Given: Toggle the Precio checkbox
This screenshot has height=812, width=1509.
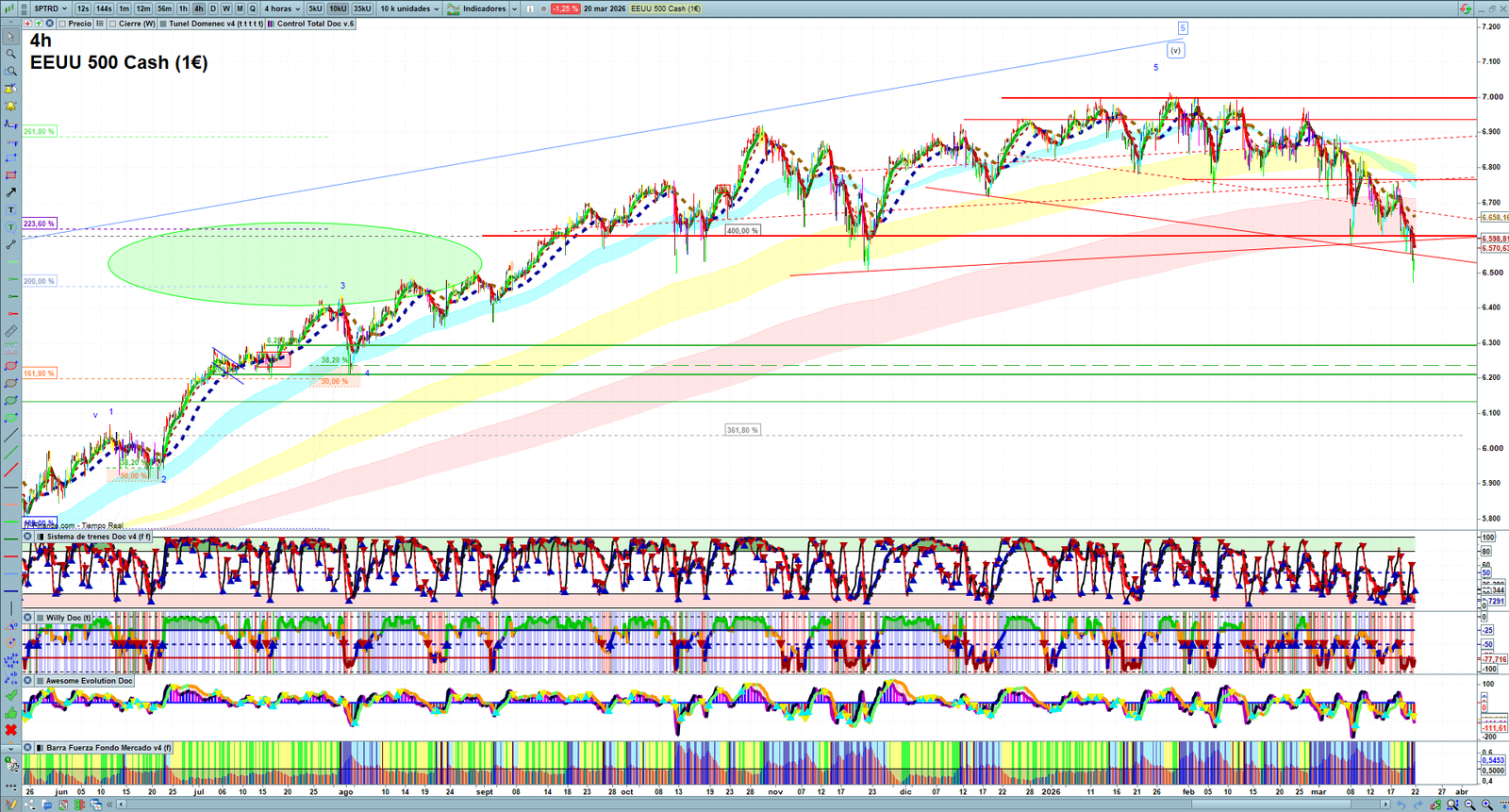Looking at the screenshot, I should point(63,24).
